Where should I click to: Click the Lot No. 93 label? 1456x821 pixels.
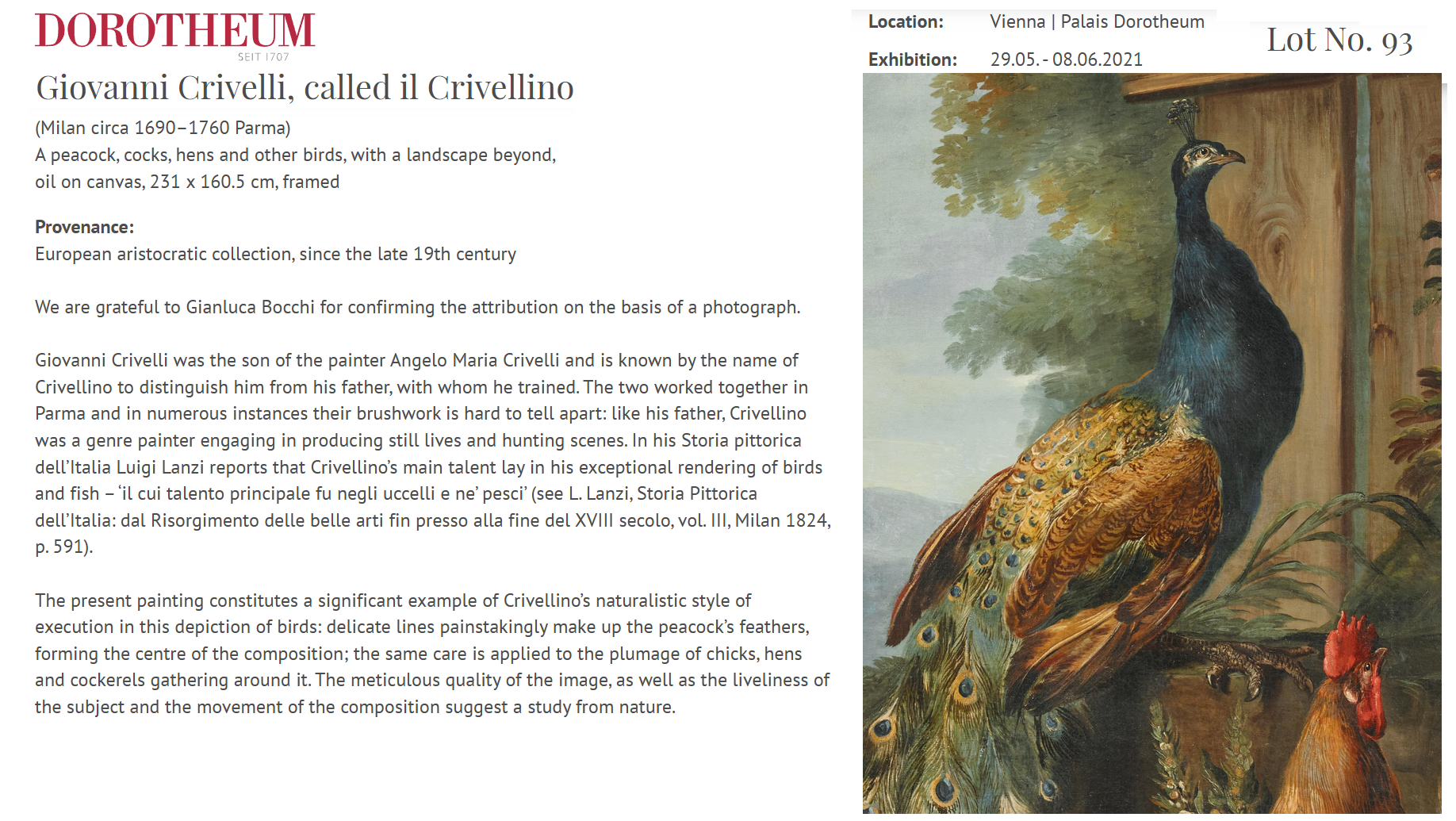[1339, 40]
